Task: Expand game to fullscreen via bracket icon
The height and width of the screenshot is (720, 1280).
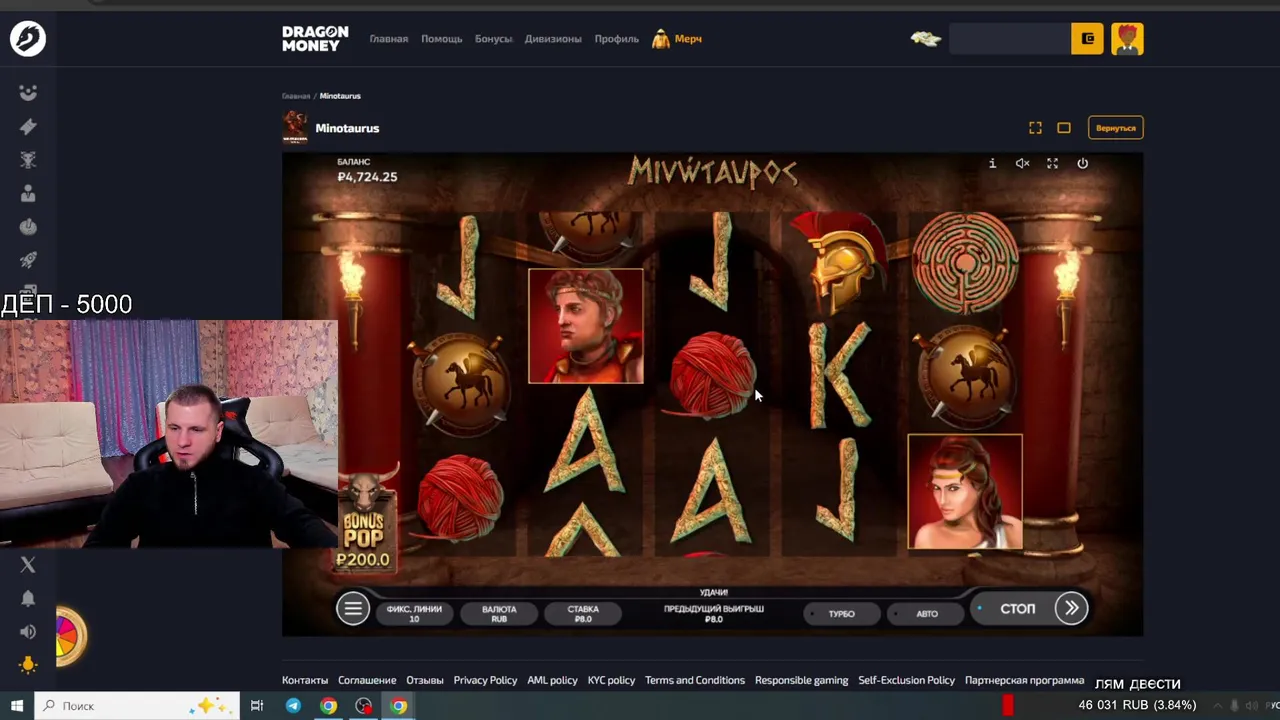Action: tap(1036, 128)
